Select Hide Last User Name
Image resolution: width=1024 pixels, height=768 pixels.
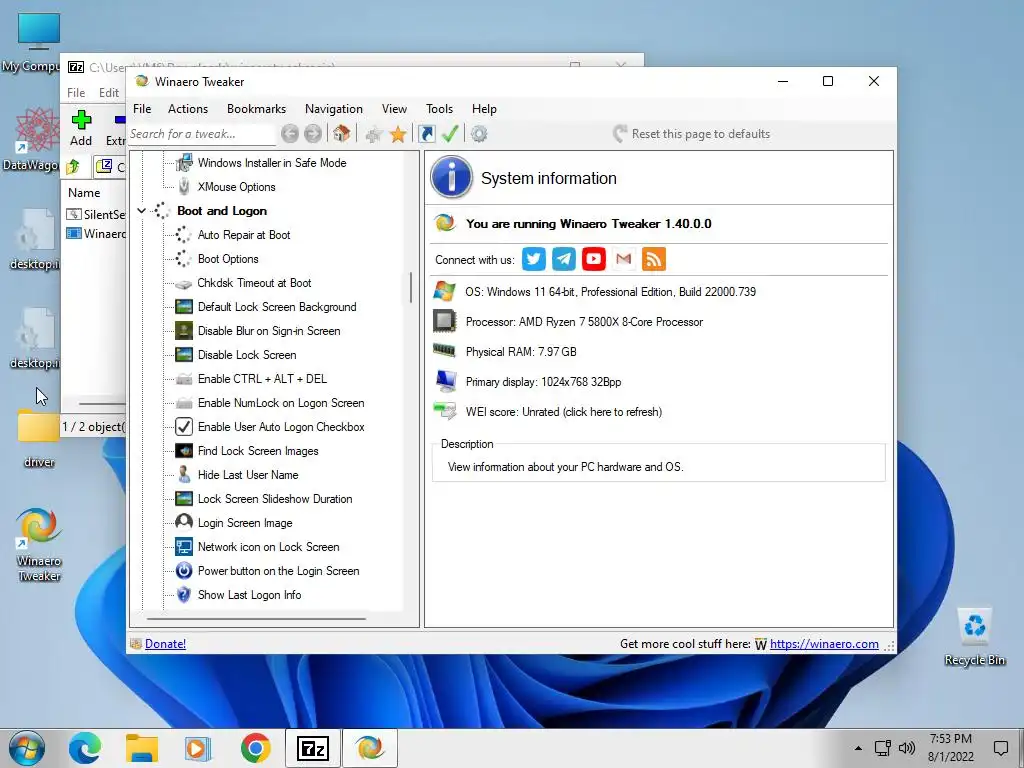(248, 475)
